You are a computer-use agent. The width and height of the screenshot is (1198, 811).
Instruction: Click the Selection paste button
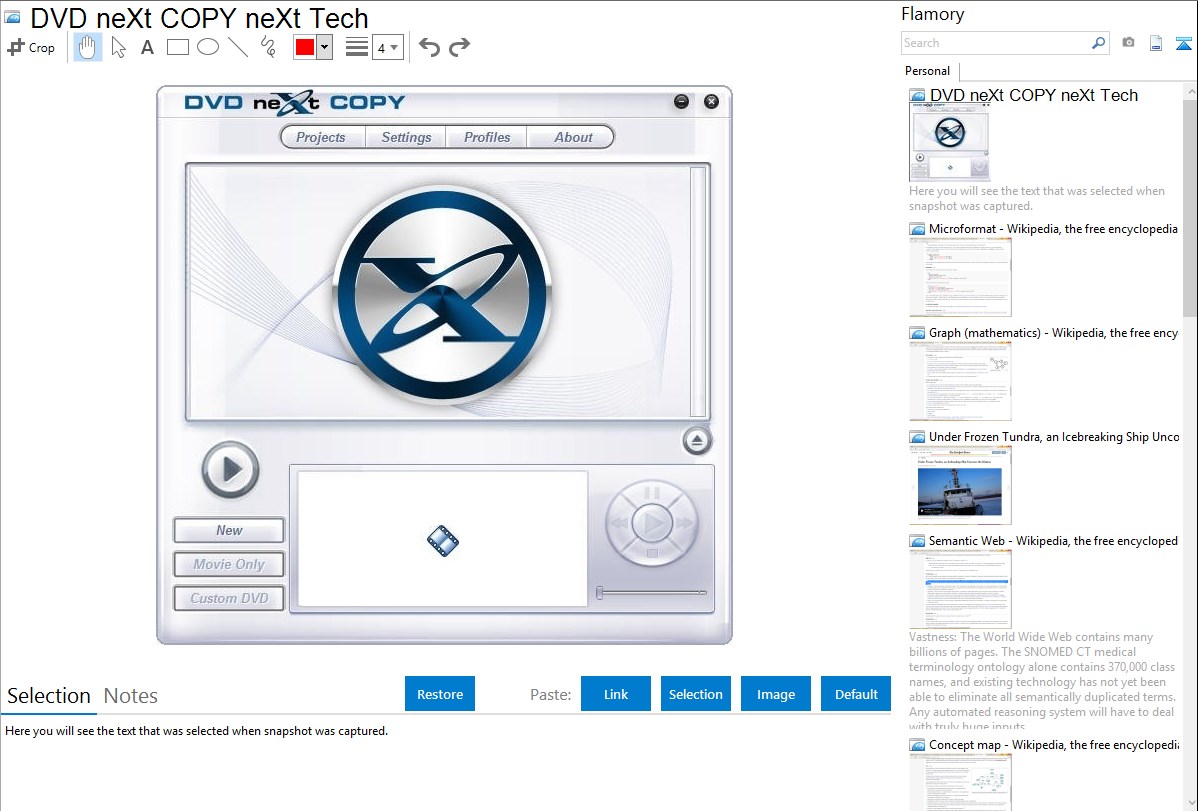(696, 694)
